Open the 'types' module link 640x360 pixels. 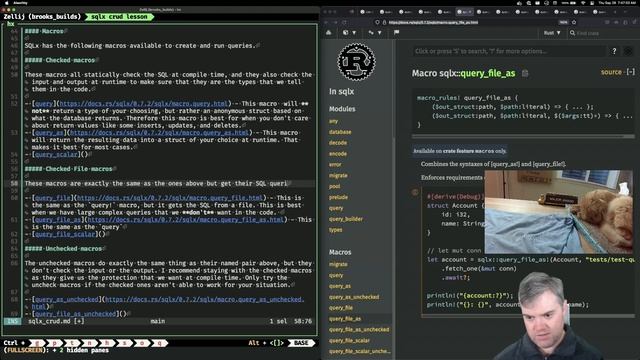[x=336, y=230]
